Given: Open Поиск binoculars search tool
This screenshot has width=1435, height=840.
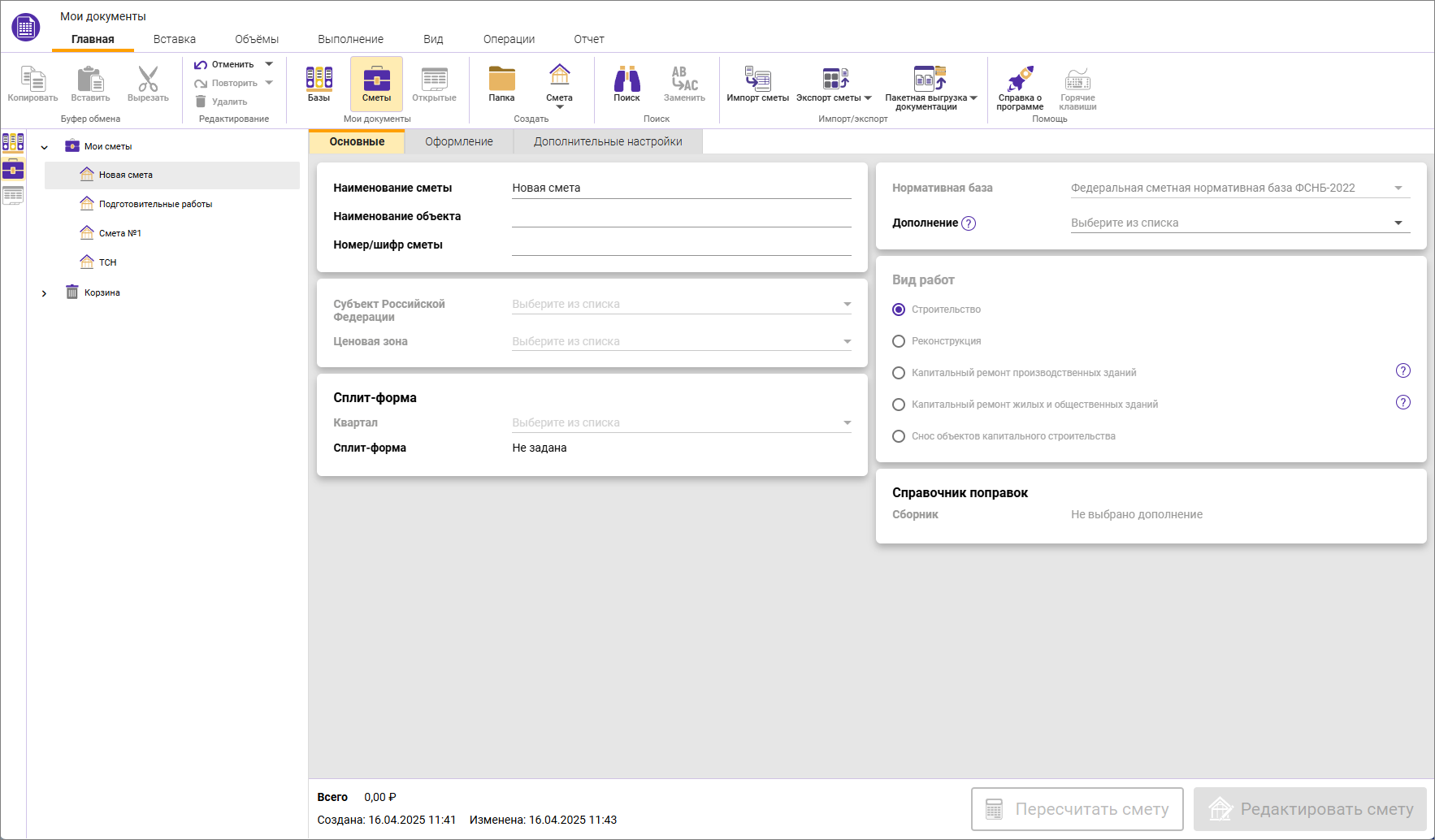Looking at the screenshot, I should (626, 79).
